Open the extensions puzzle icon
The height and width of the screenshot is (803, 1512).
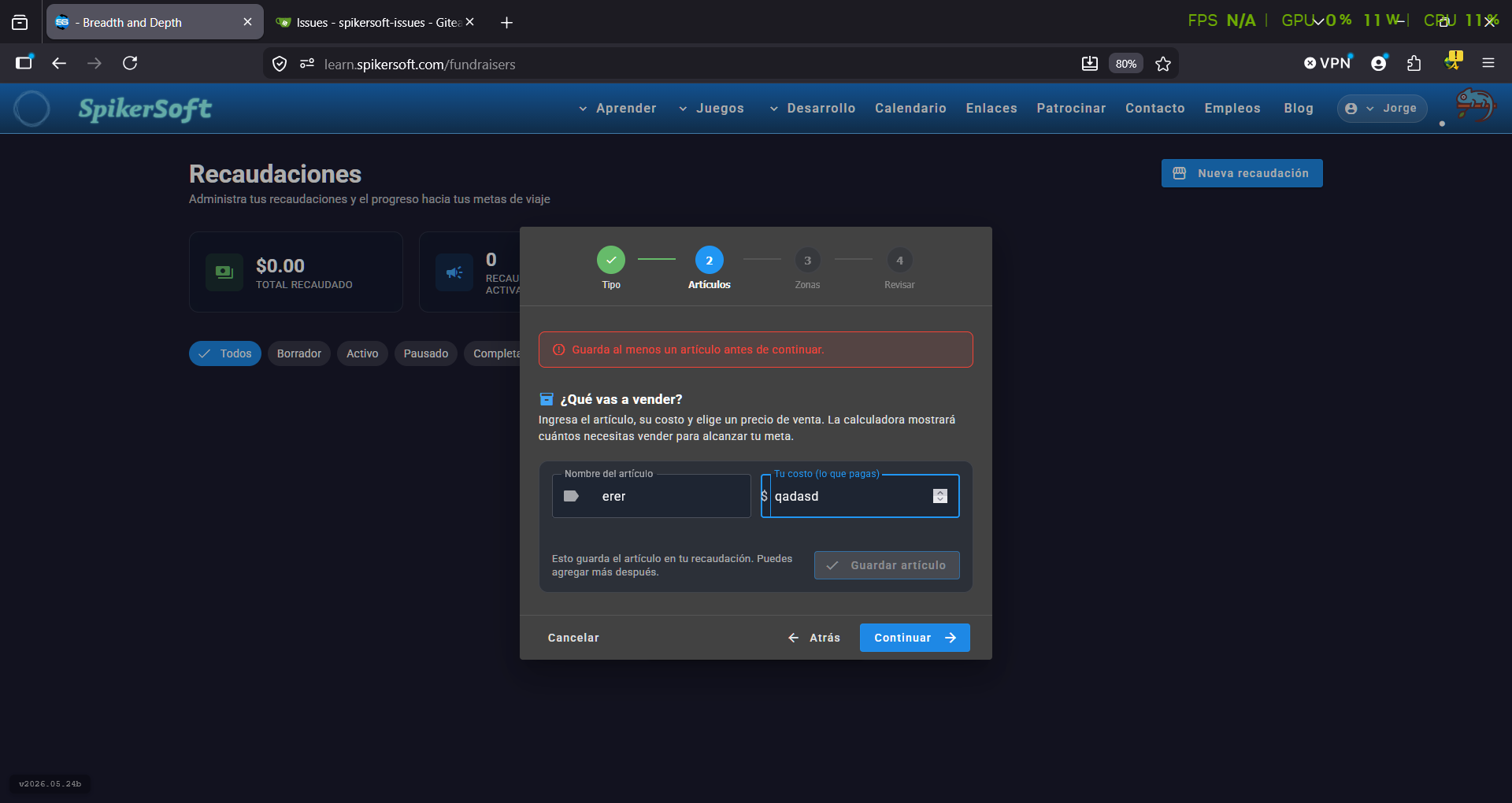tap(1414, 63)
